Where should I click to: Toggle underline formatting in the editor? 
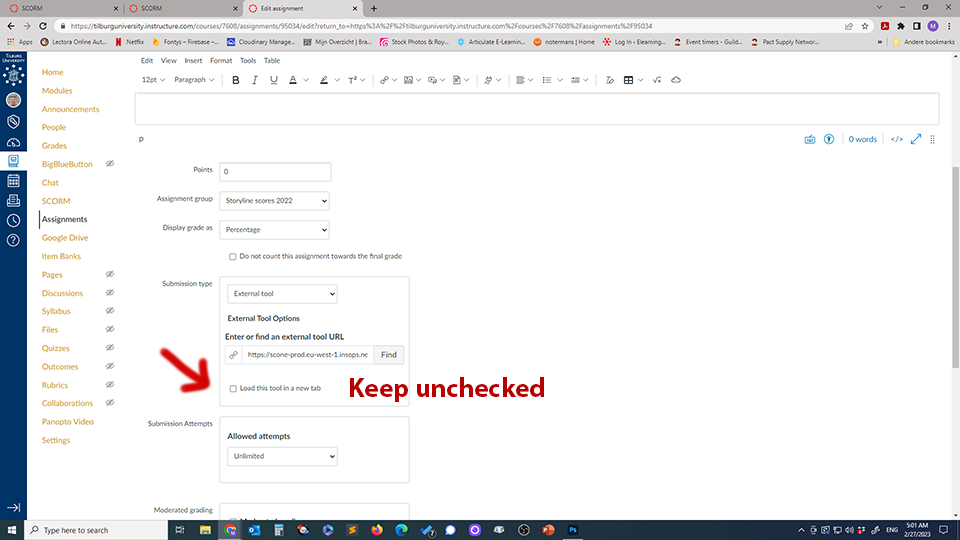pos(274,80)
